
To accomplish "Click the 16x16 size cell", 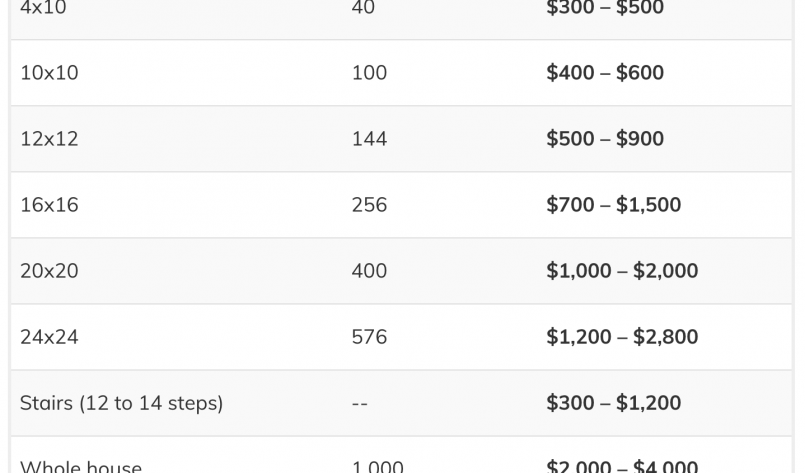I will (x=49, y=205).
